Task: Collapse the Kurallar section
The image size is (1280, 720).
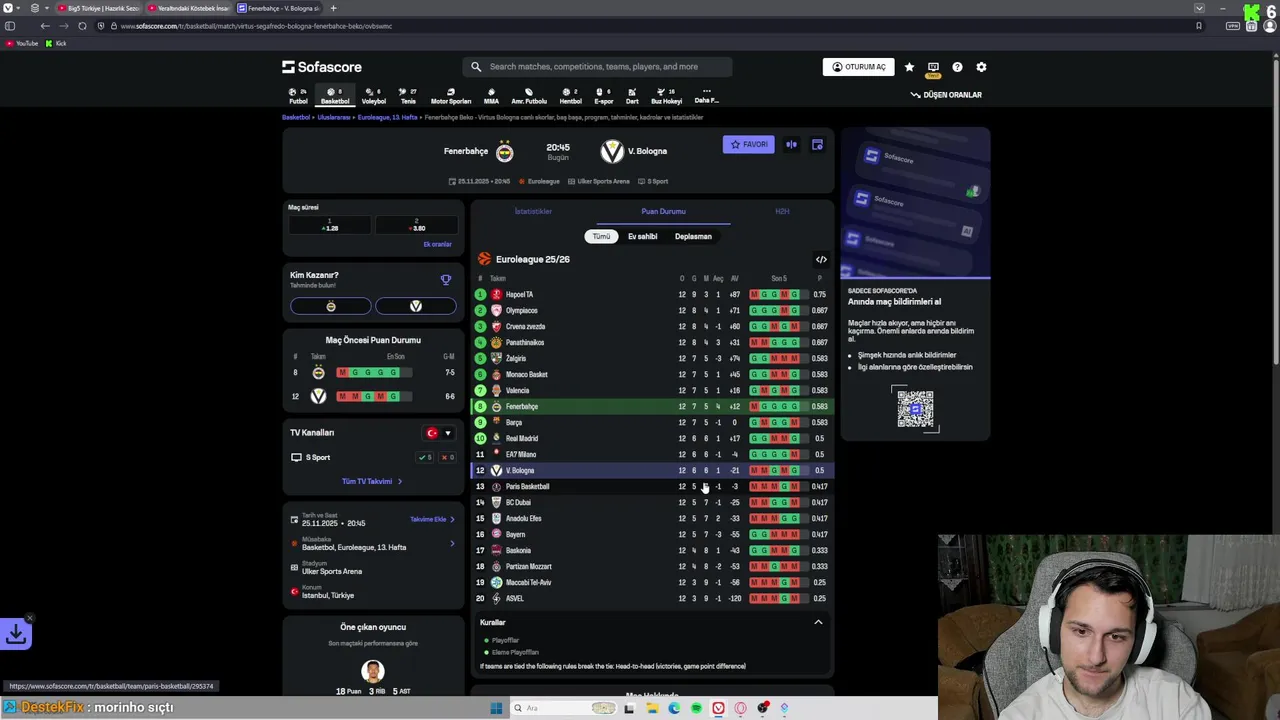Action: tap(818, 622)
